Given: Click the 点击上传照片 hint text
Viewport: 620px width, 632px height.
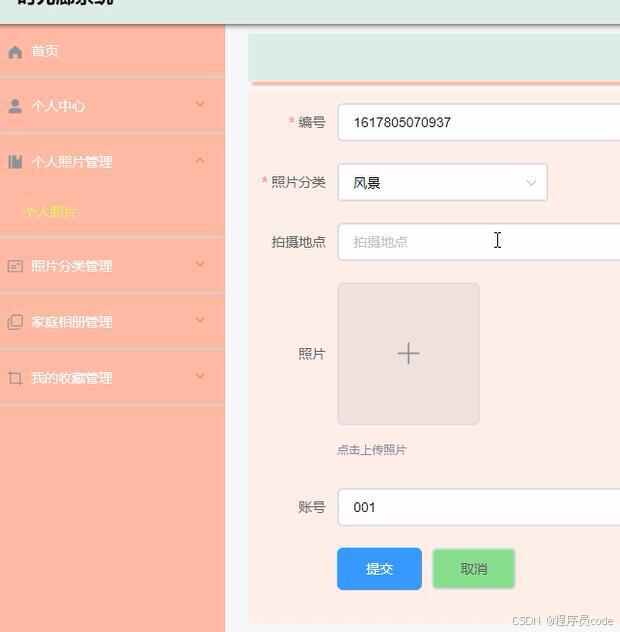Looking at the screenshot, I should [x=372, y=450].
